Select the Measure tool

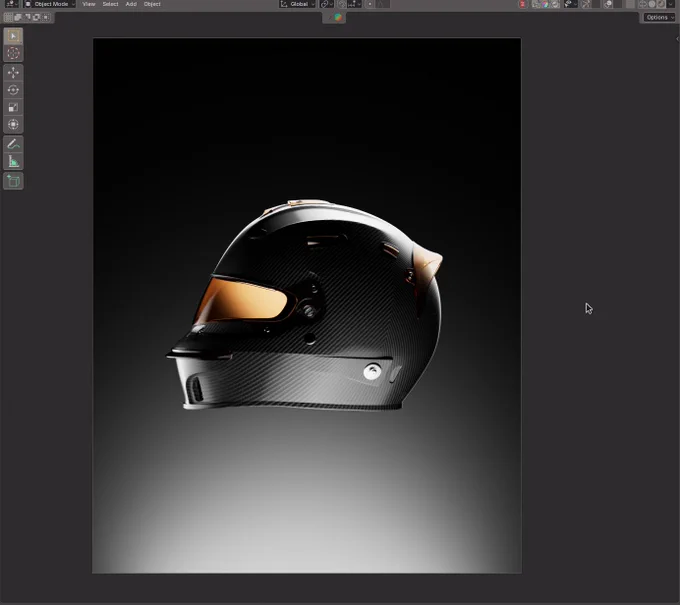click(13, 161)
